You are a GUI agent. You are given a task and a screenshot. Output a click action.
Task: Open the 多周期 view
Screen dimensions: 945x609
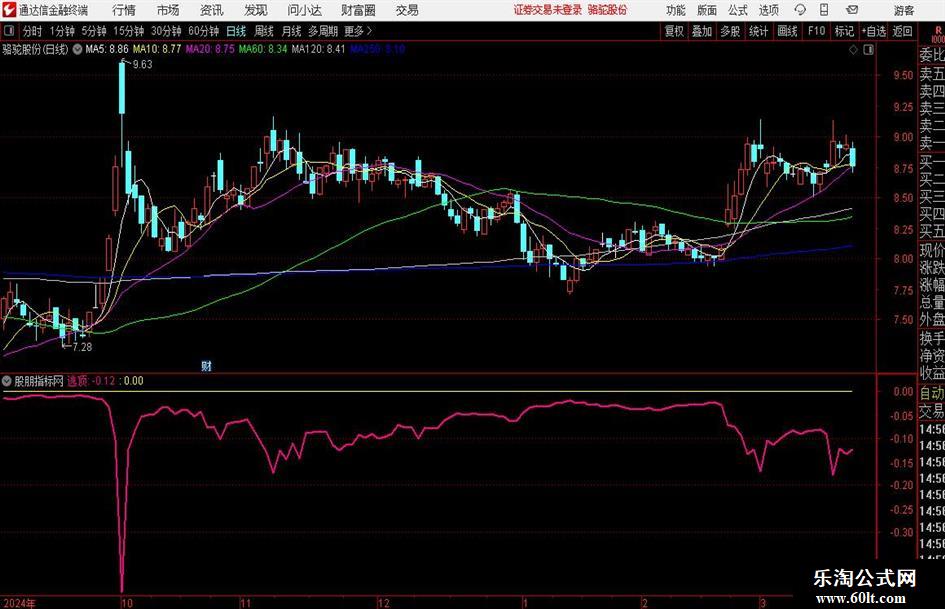coord(323,31)
